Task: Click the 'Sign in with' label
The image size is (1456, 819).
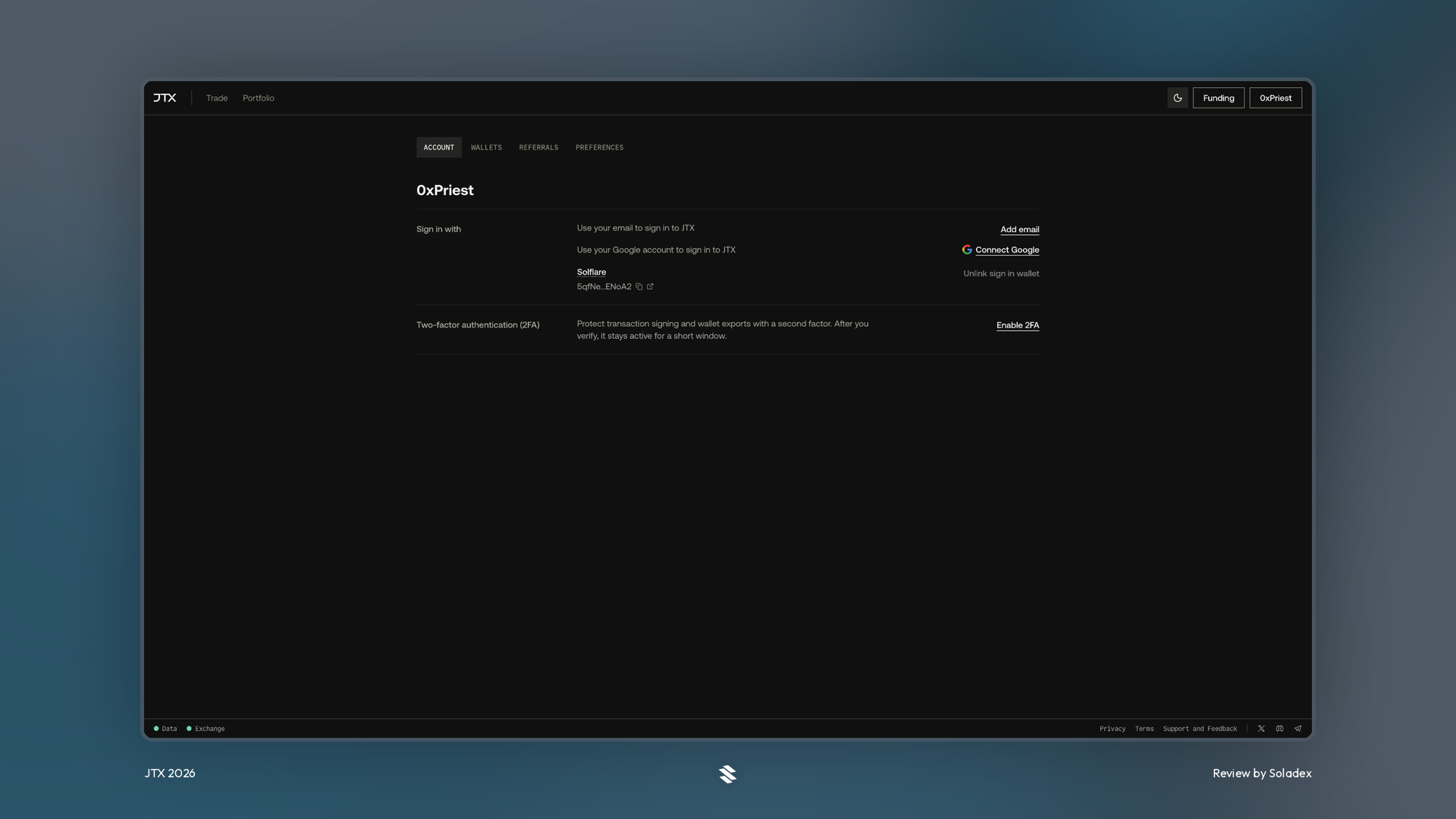Action: click(x=438, y=229)
